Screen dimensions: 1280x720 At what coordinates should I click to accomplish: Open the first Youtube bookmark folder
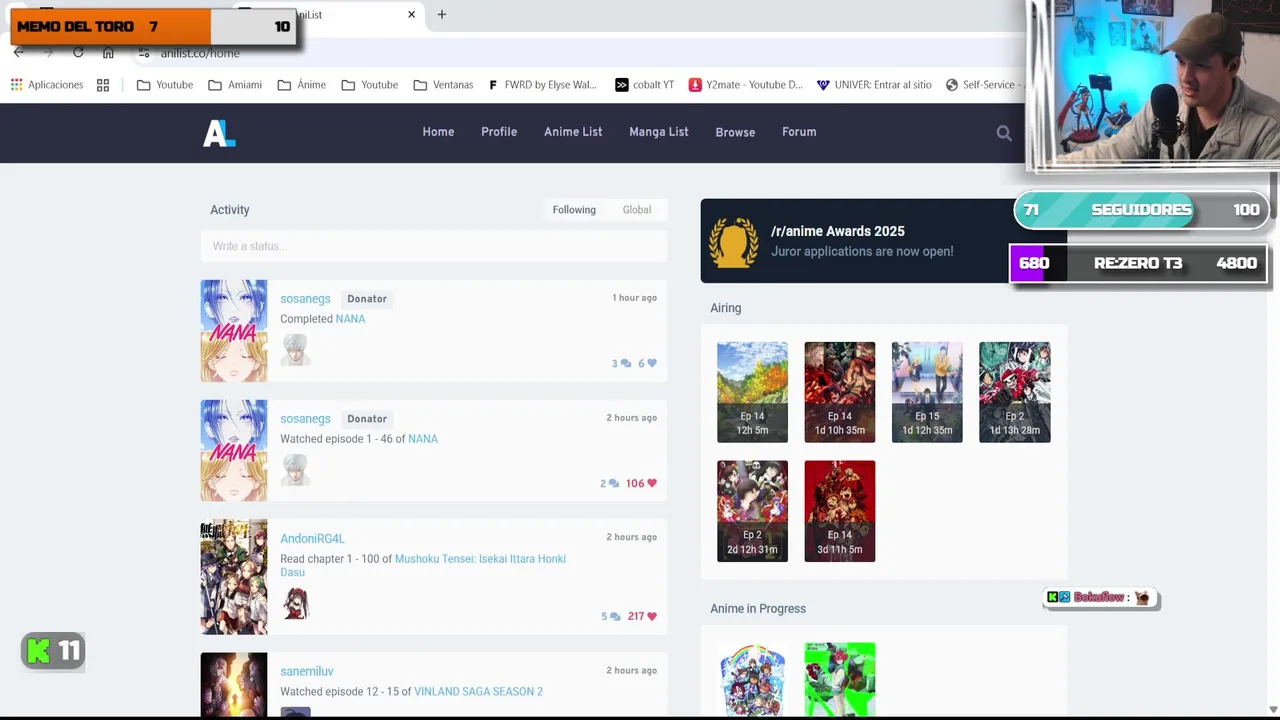[x=165, y=85]
